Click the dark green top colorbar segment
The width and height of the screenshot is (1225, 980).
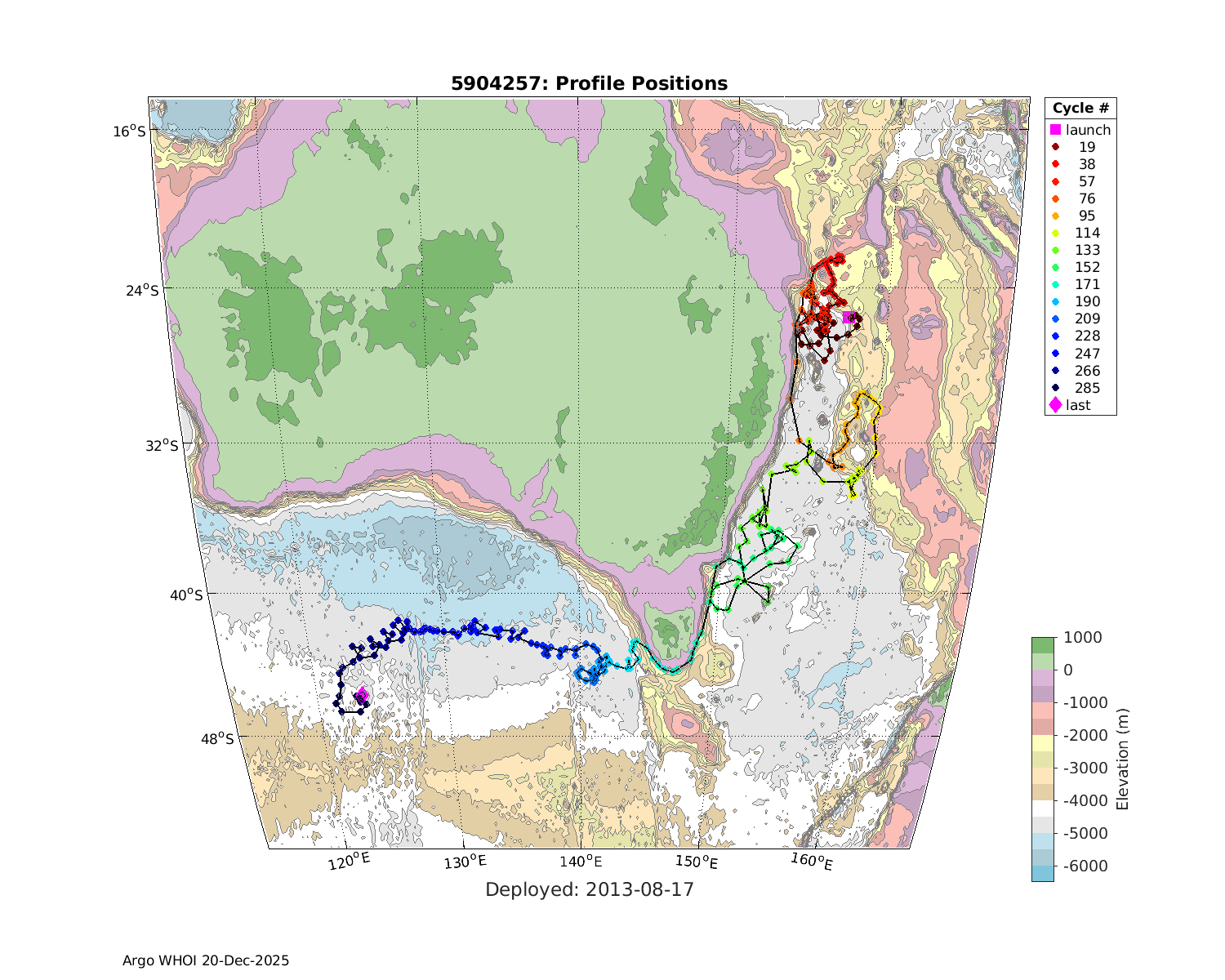(1043, 645)
